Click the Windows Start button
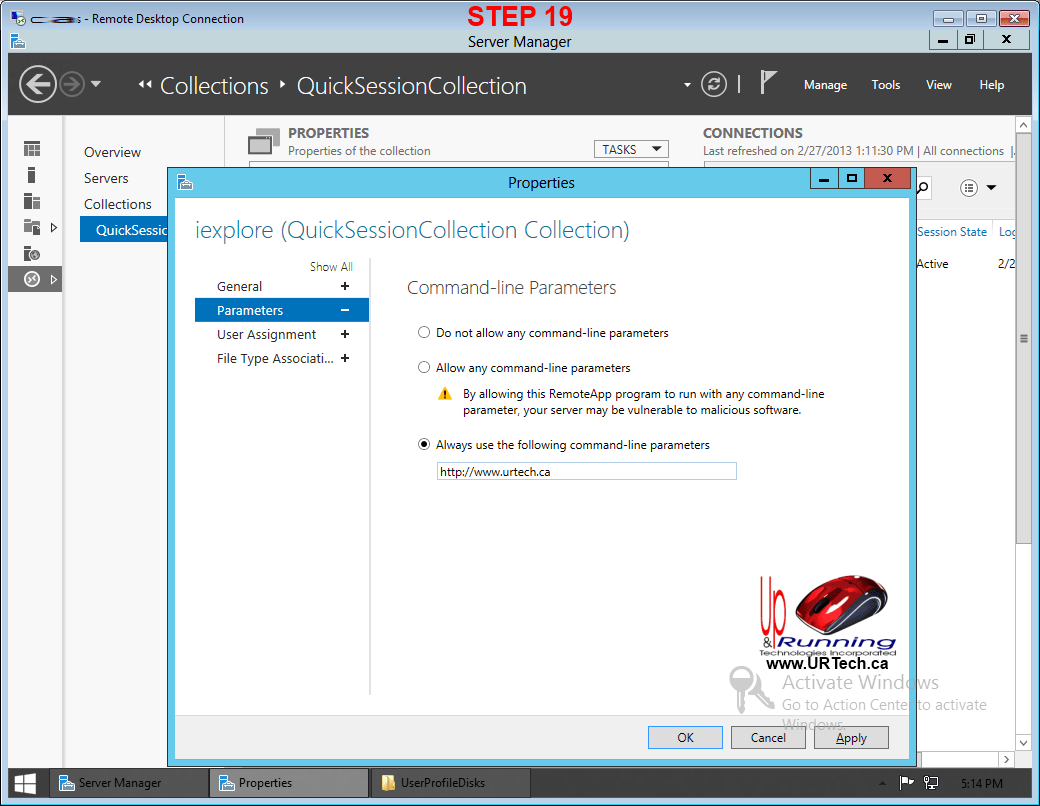1040x806 pixels. coord(26,783)
